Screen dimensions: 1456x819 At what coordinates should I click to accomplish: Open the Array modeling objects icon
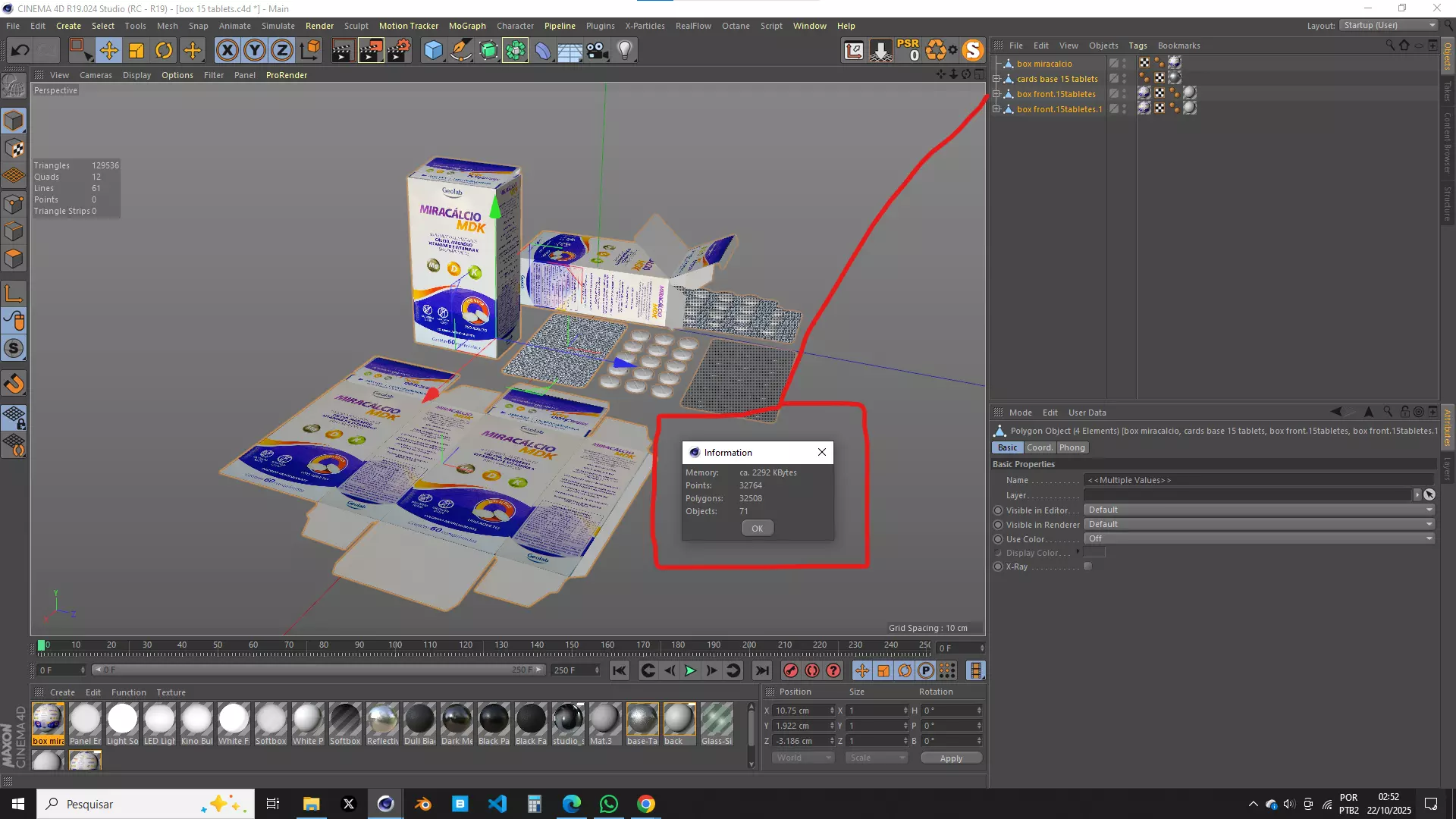(516, 51)
